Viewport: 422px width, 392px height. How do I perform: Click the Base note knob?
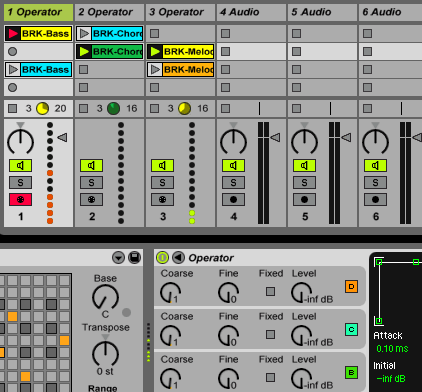[105, 297]
